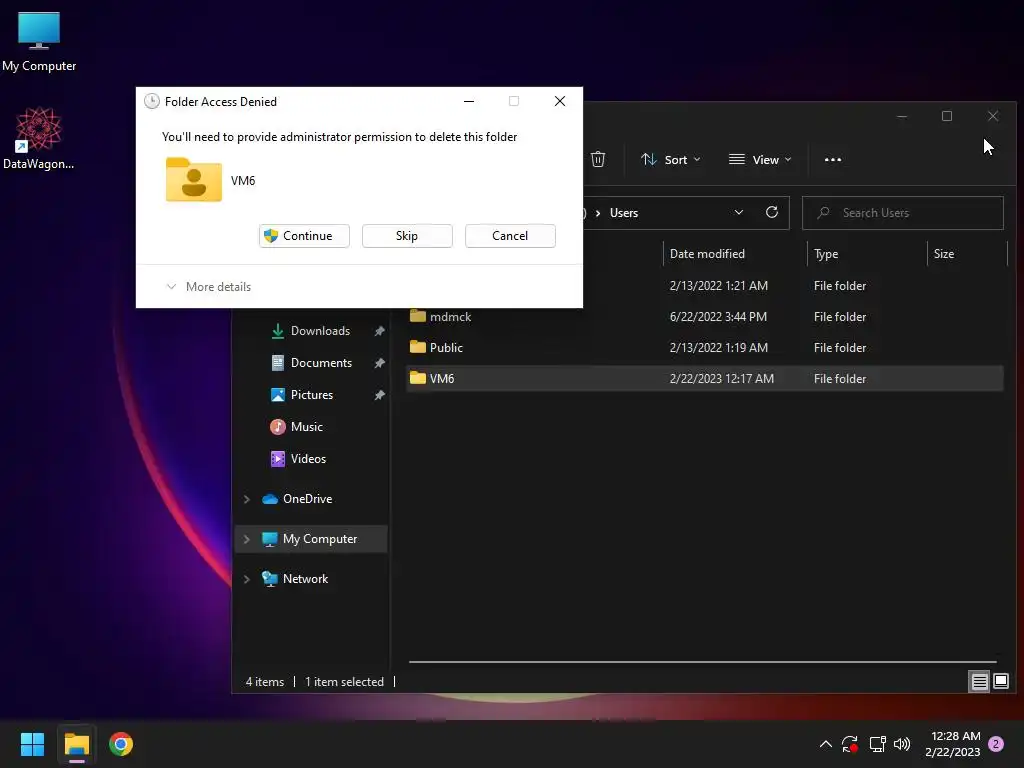
Task: Open network settings tray icon
Action: (x=877, y=744)
